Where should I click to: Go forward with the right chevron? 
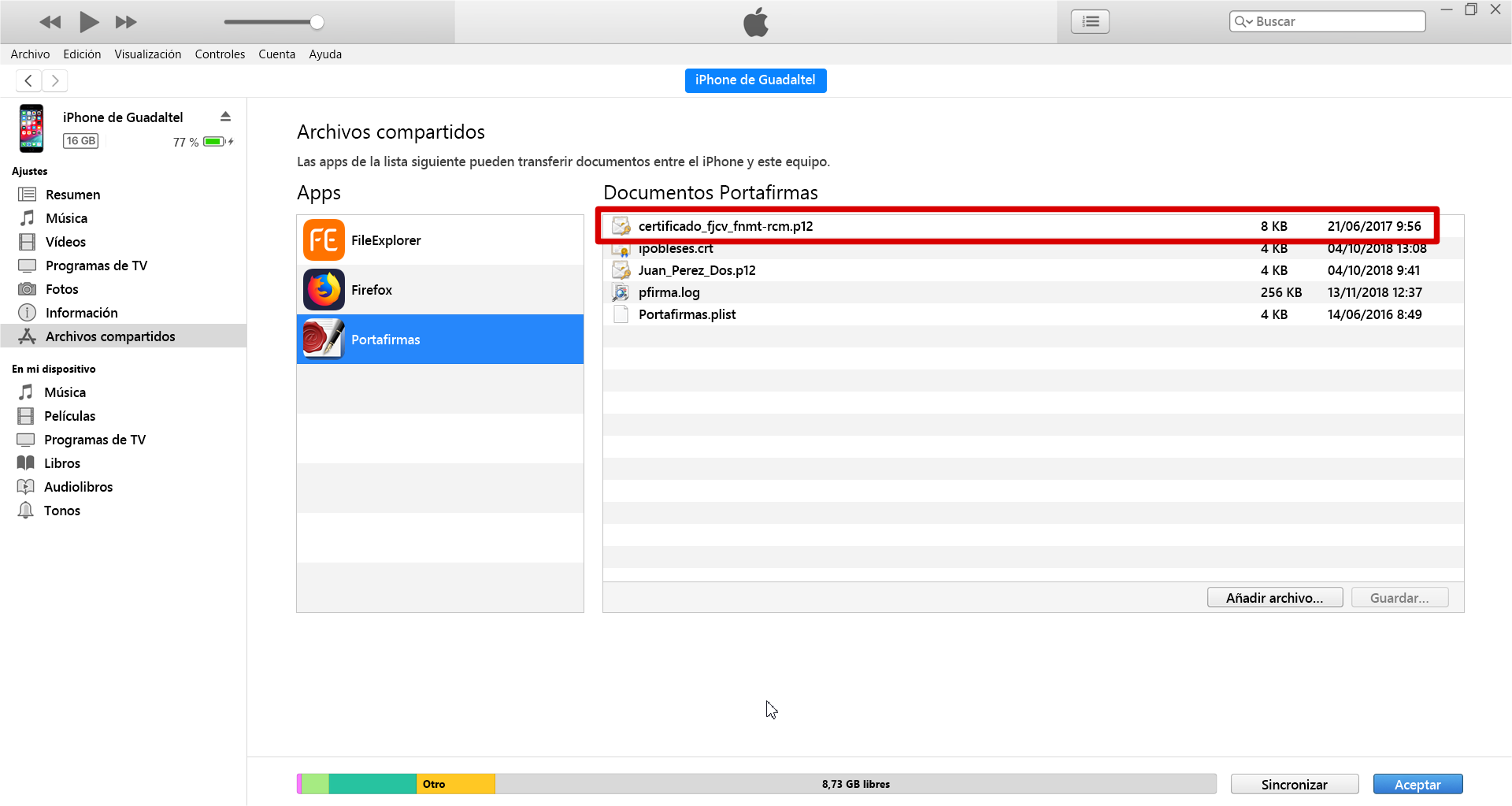click(55, 80)
